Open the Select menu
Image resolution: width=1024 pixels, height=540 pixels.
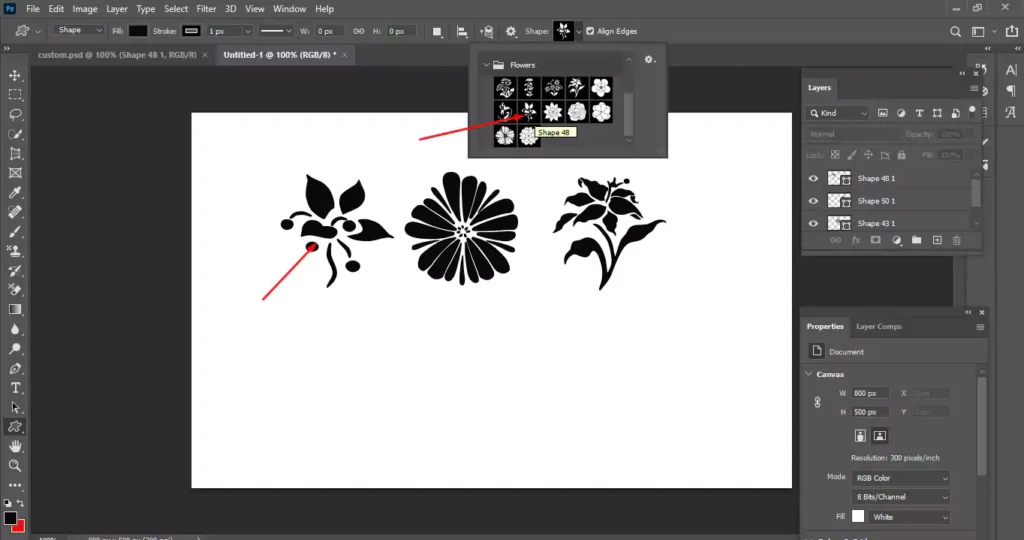tap(176, 9)
